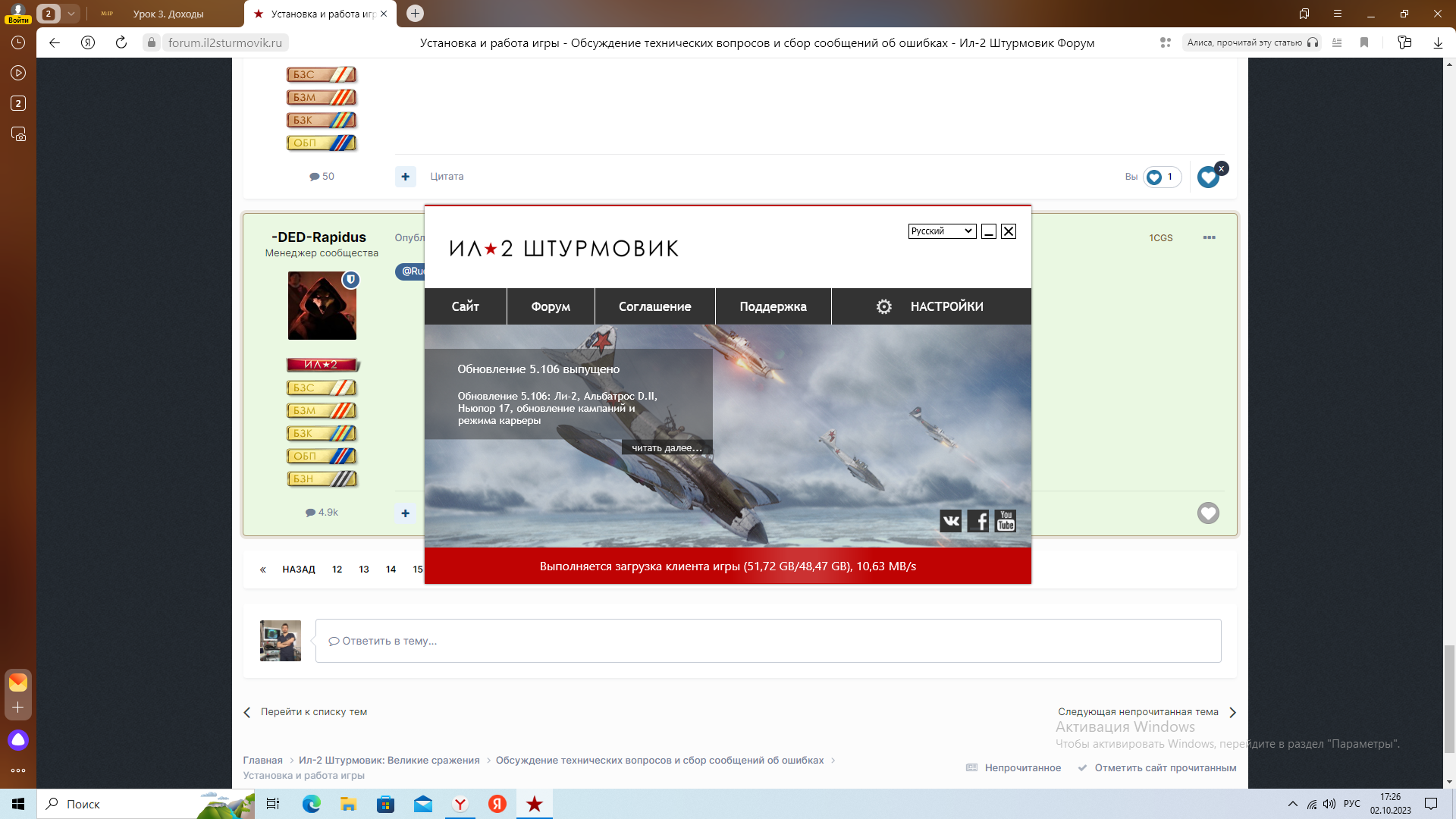Open IL-2 launcher from Windows taskbar
The image size is (1456, 819).
(x=535, y=804)
